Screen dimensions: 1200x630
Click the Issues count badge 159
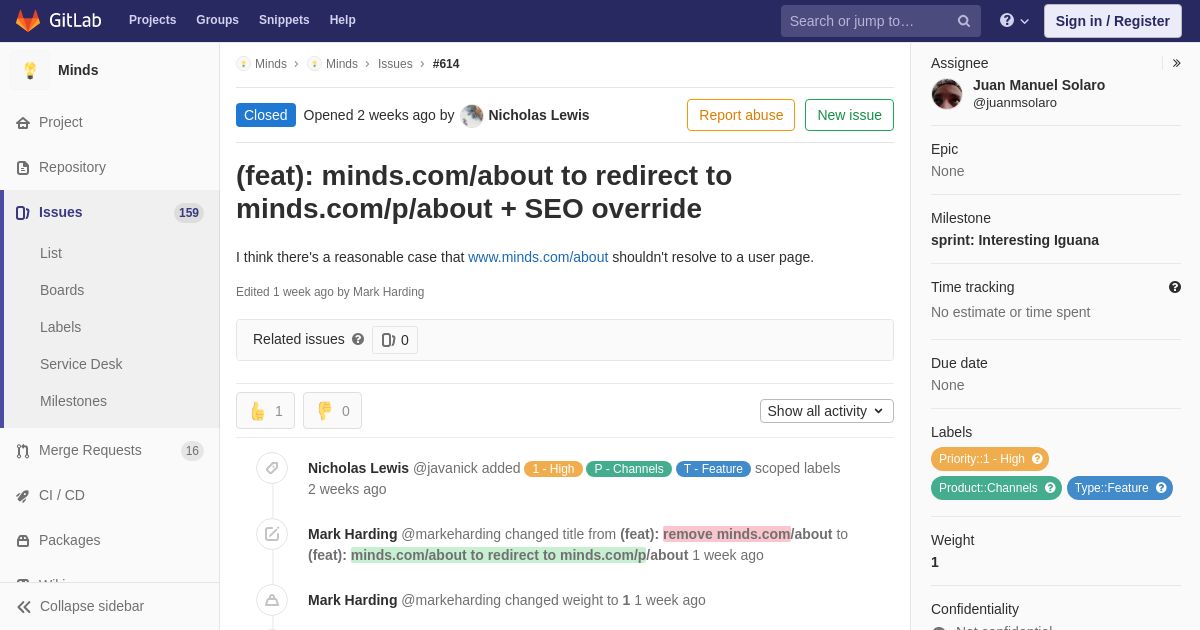point(189,213)
